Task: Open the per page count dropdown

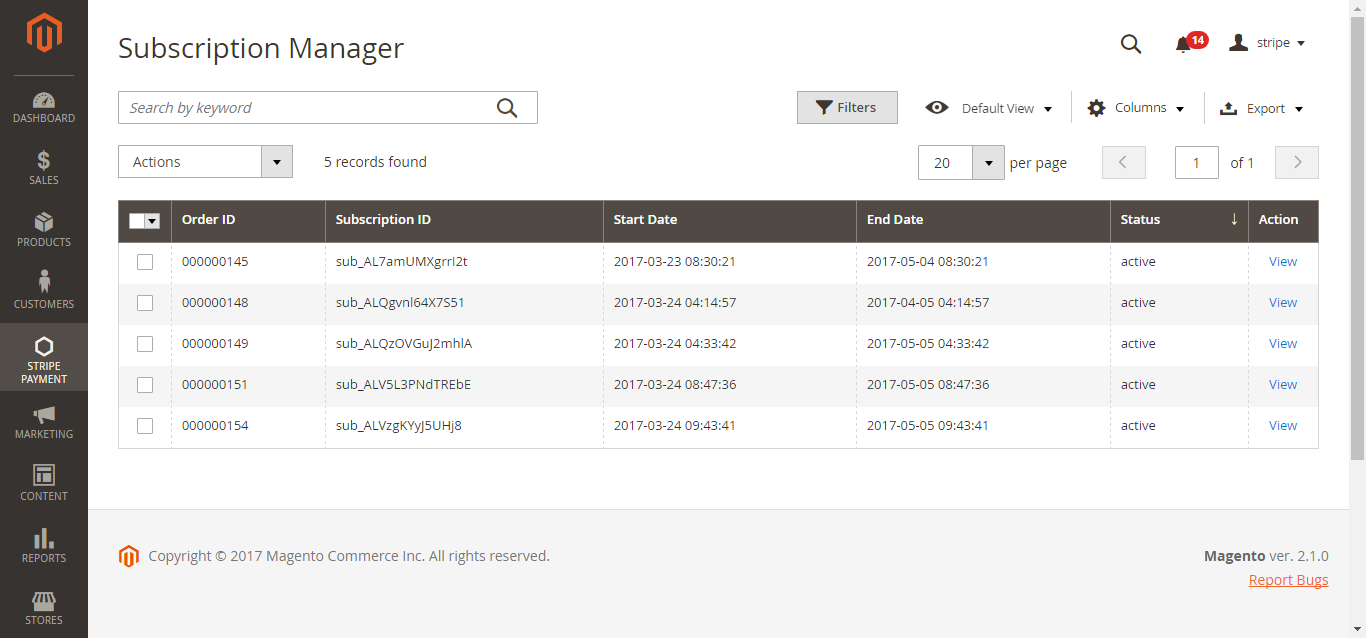Action: pyautogui.click(x=988, y=162)
